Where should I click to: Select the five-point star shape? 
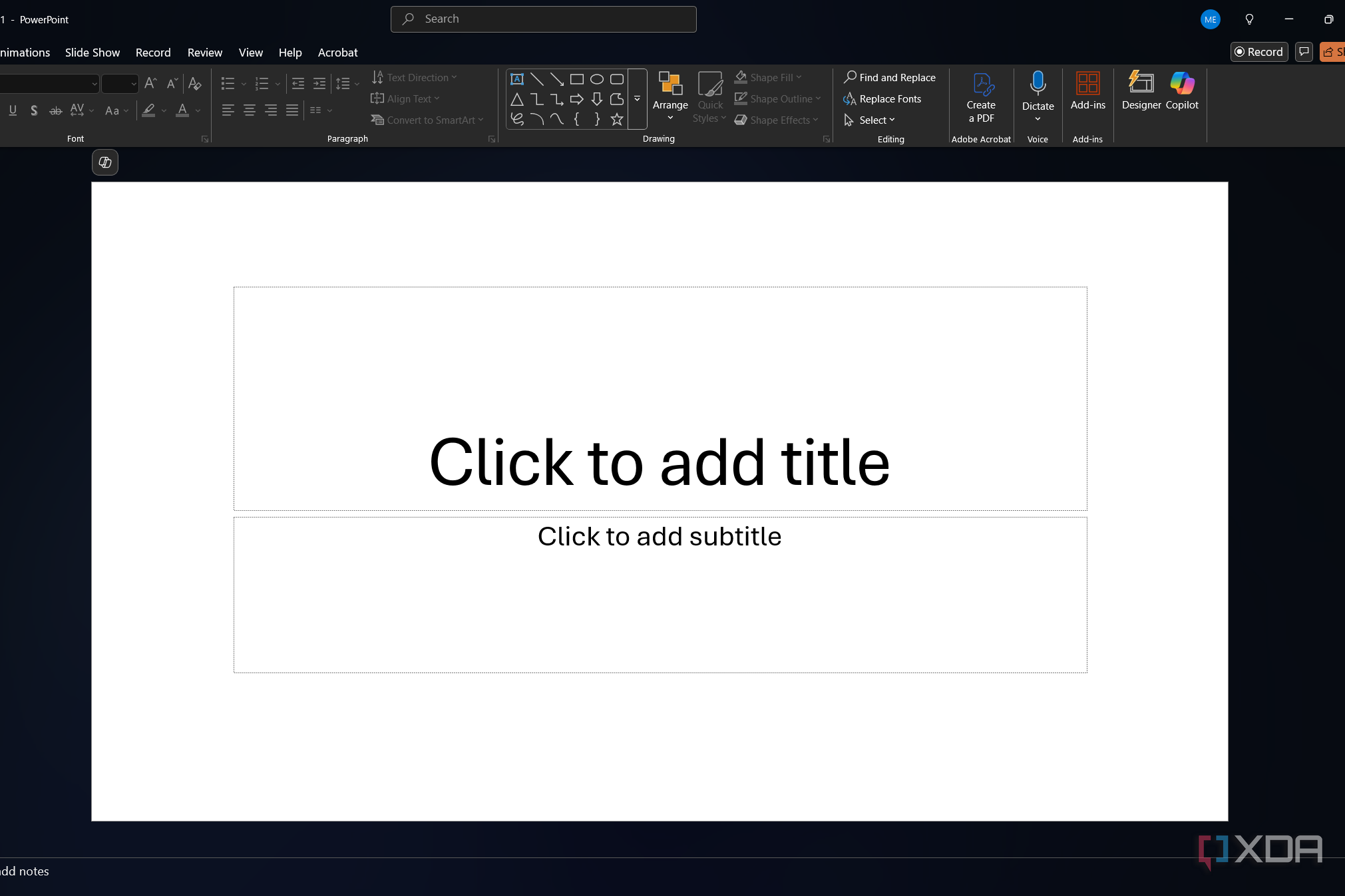[x=617, y=119]
